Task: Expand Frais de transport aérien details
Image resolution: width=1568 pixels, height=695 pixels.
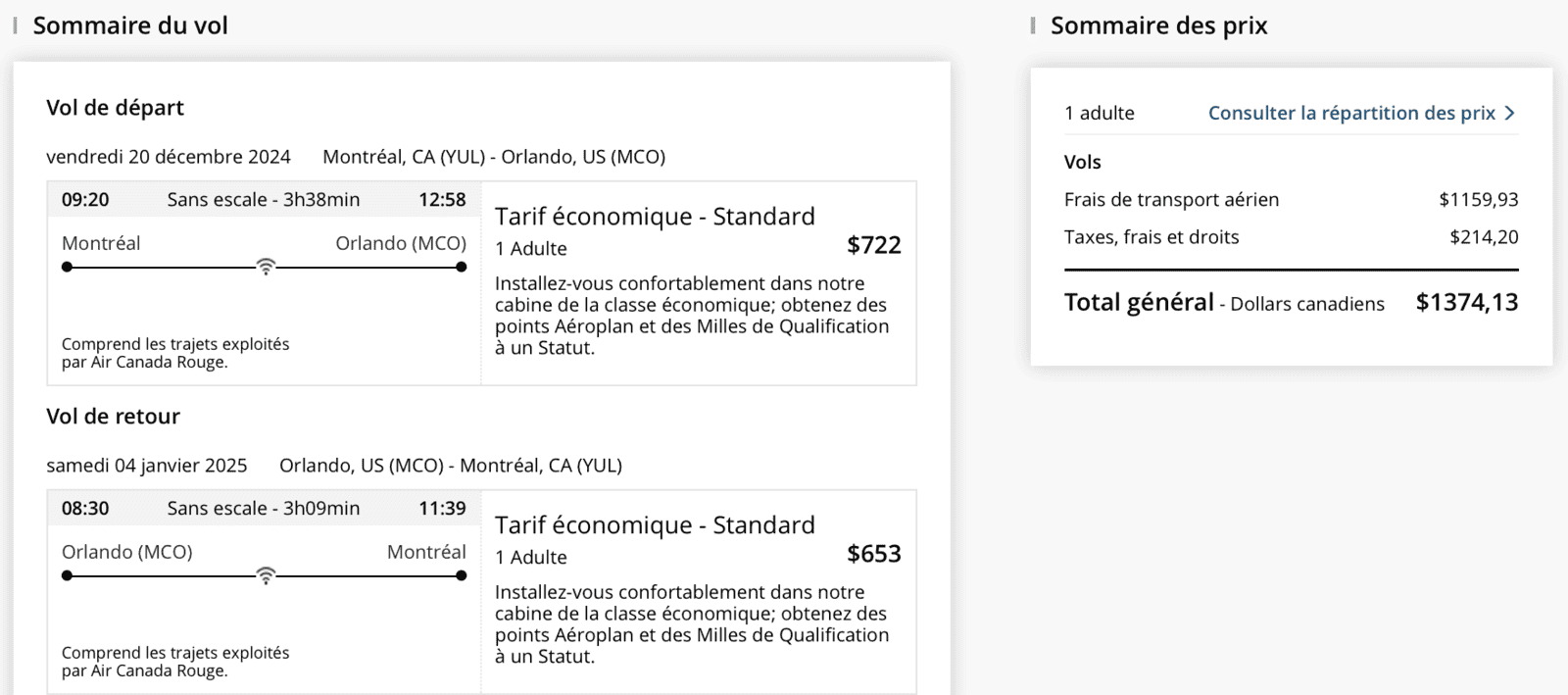Action: point(1171,199)
